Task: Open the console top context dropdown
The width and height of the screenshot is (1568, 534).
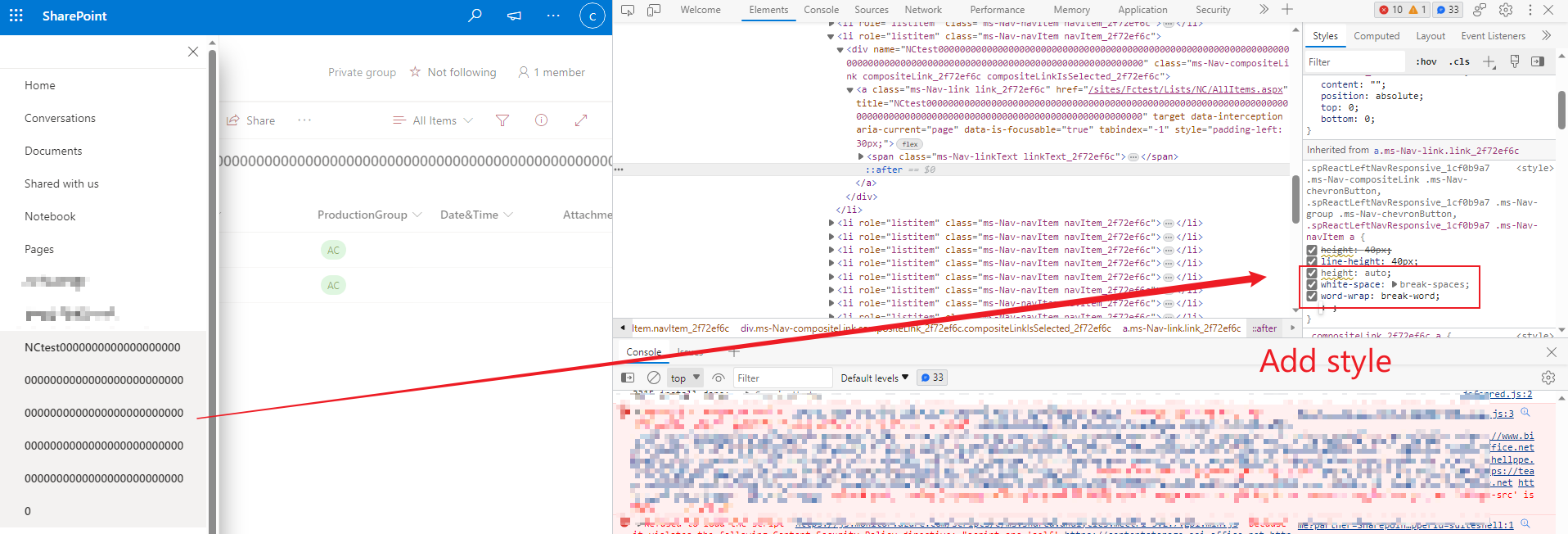Action: (x=686, y=378)
